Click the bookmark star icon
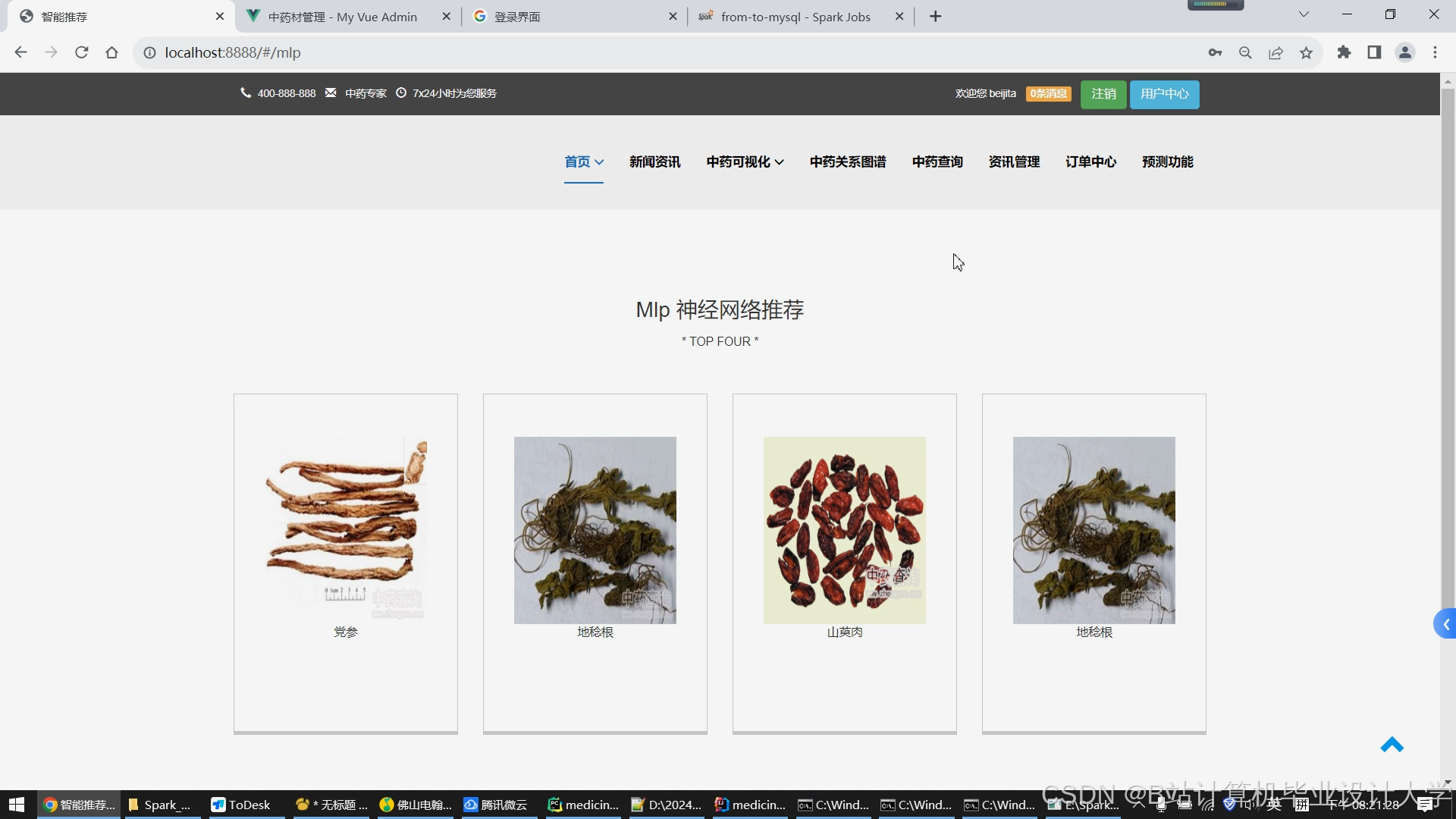Image resolution: width=1456 pixels, height=819 pixels. point(1306,53)
